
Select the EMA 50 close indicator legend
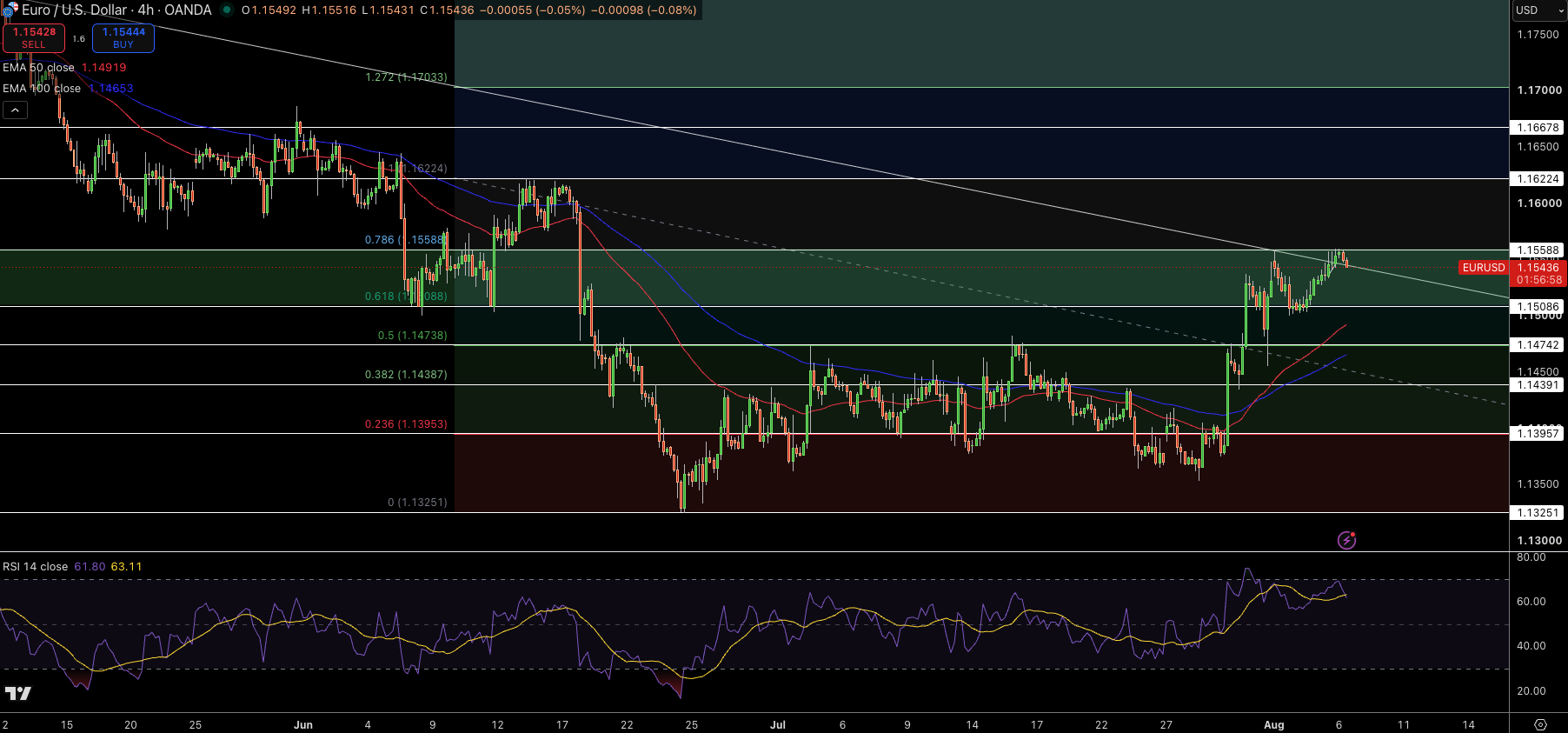point(38,67)
